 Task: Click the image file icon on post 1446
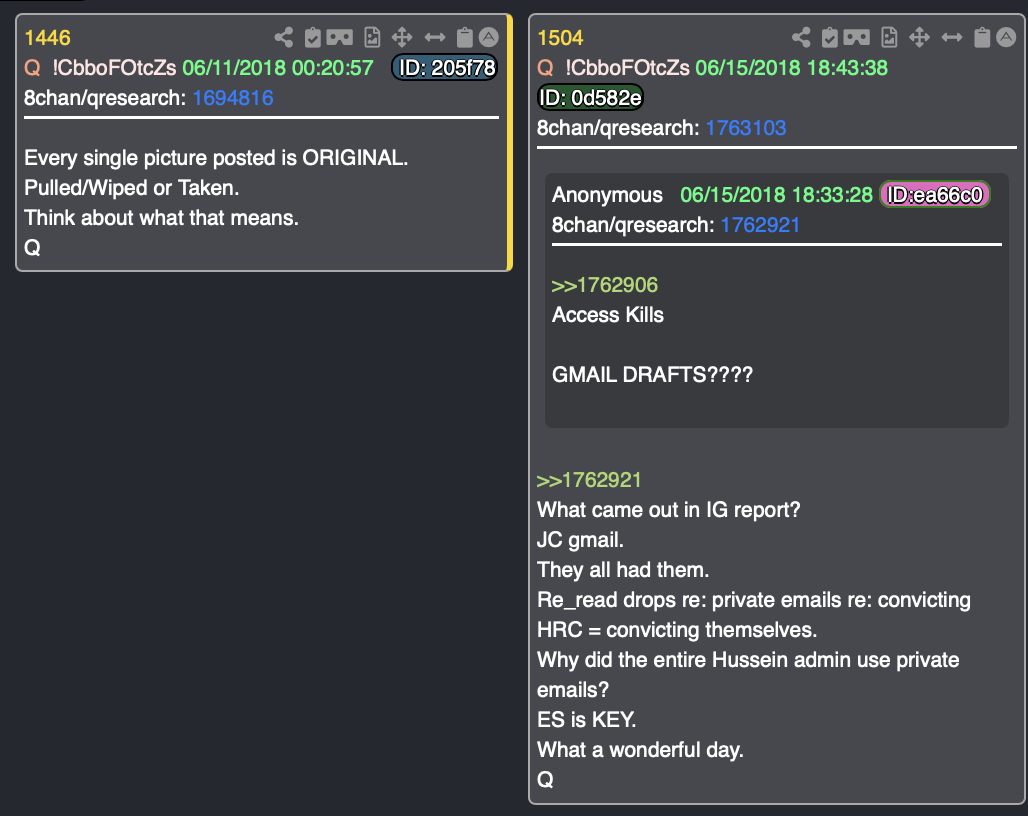(x=372, y=37)
